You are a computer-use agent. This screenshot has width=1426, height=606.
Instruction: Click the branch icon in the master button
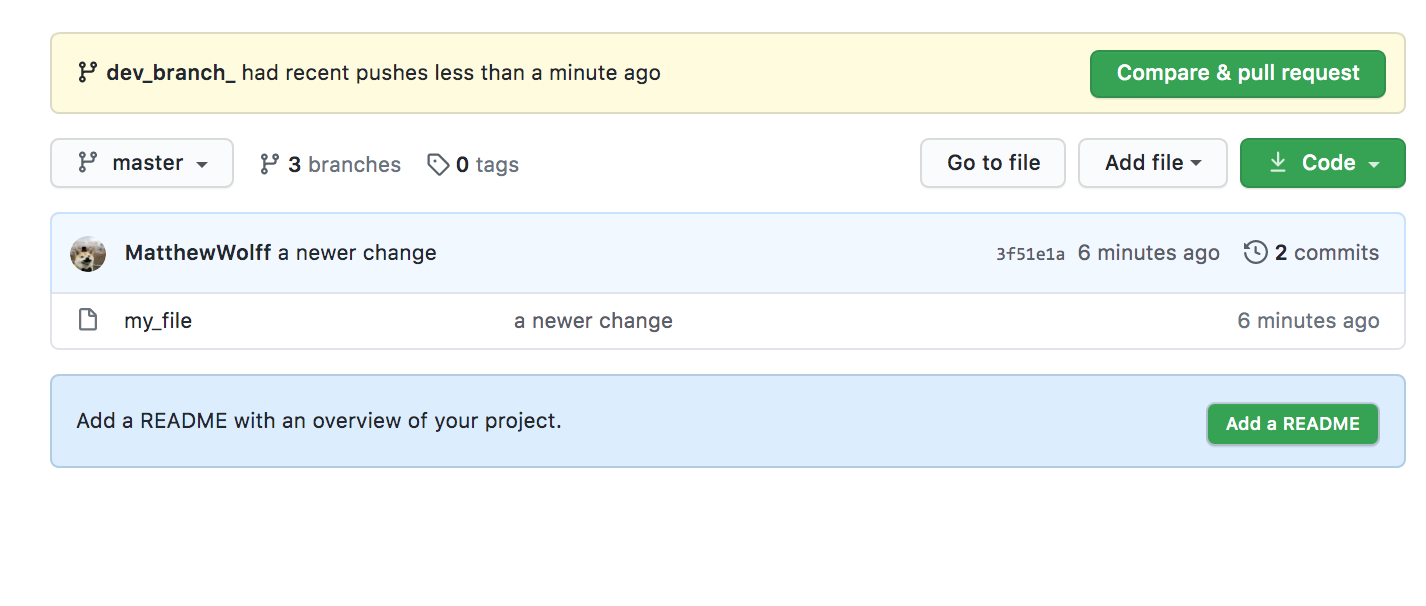tap(89, 163)
